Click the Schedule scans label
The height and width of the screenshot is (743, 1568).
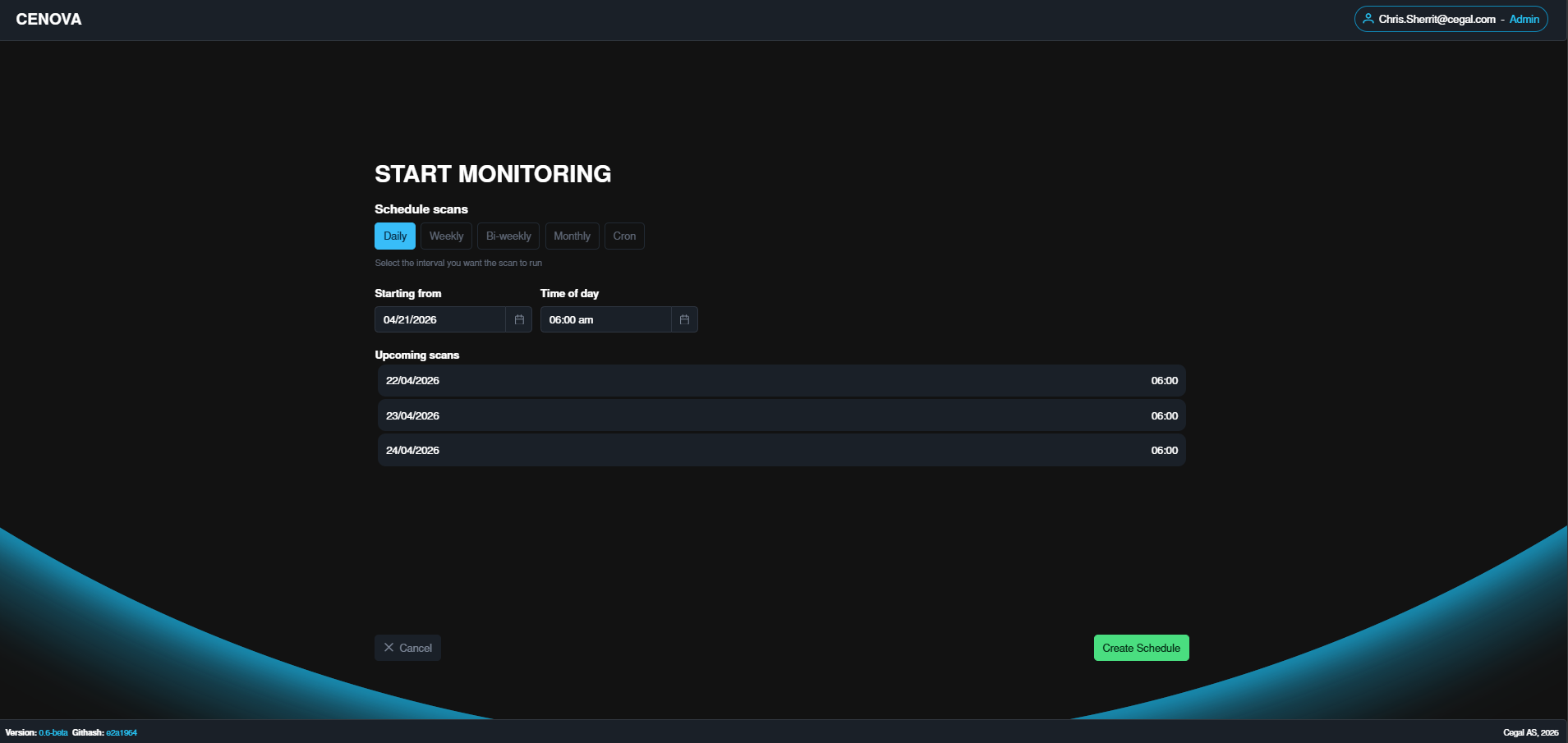(421, 209)
